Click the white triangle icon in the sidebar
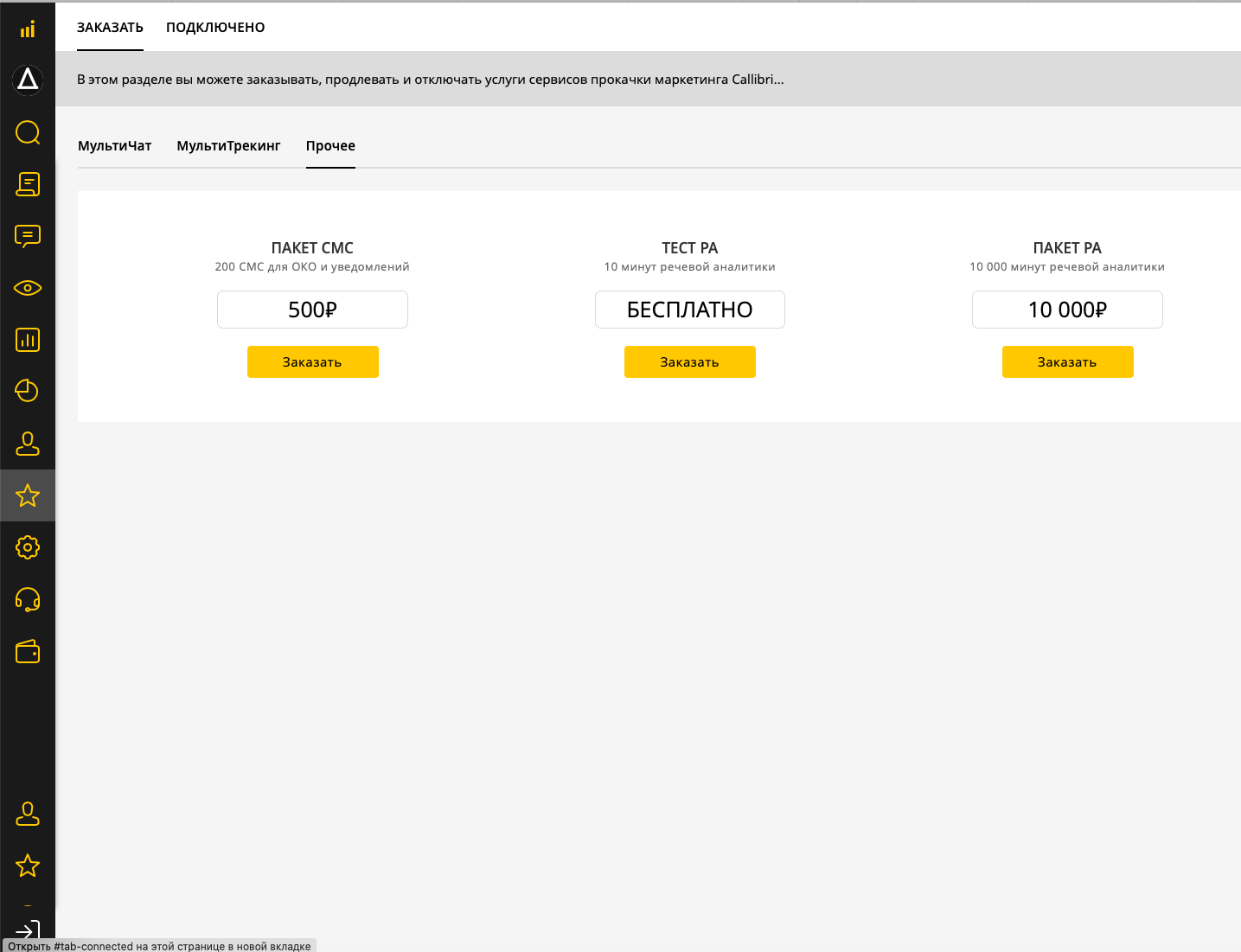Viewport: 1241px width, 952px height. [28, 80]
